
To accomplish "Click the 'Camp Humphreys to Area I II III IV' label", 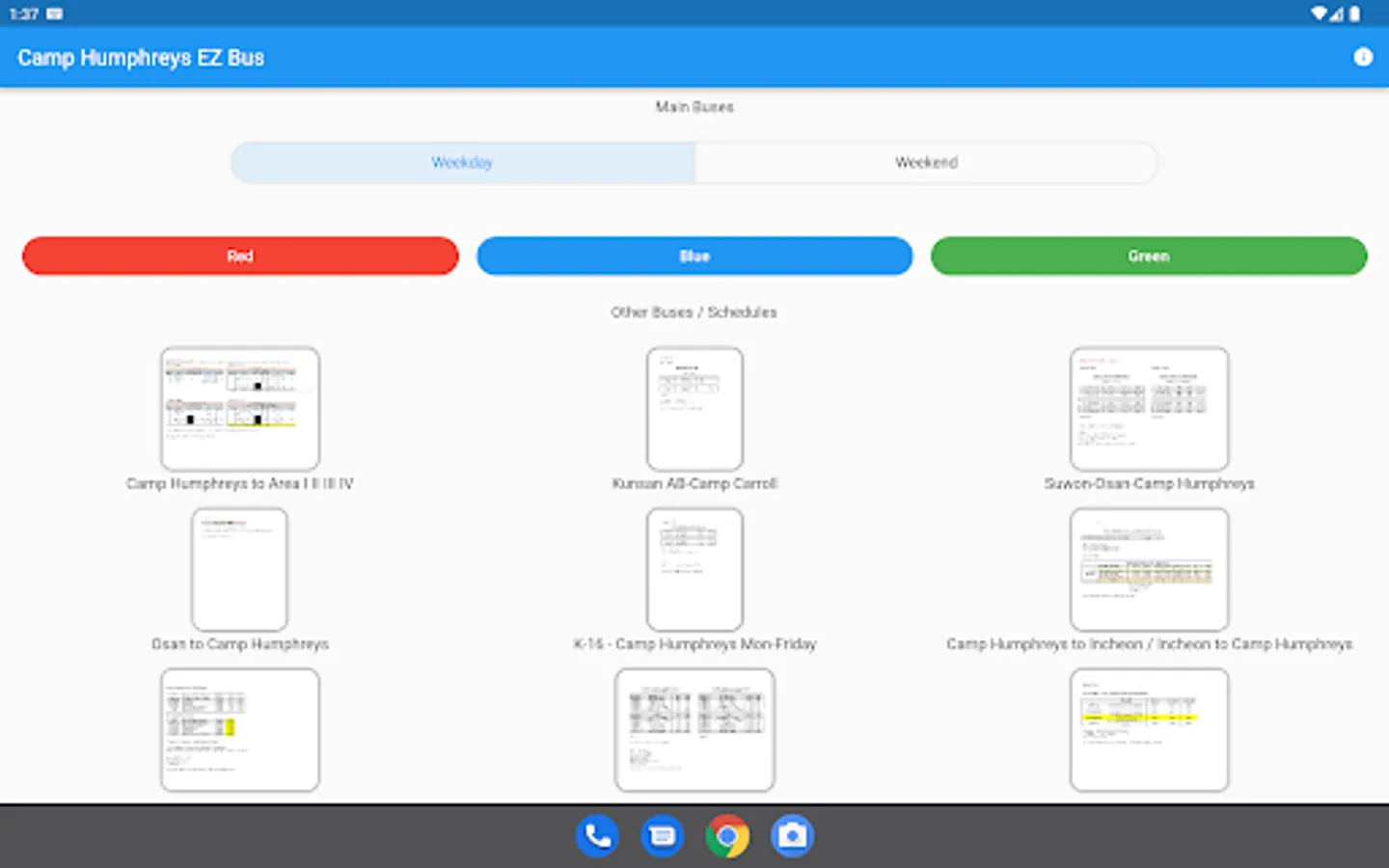I will [240, 483].
